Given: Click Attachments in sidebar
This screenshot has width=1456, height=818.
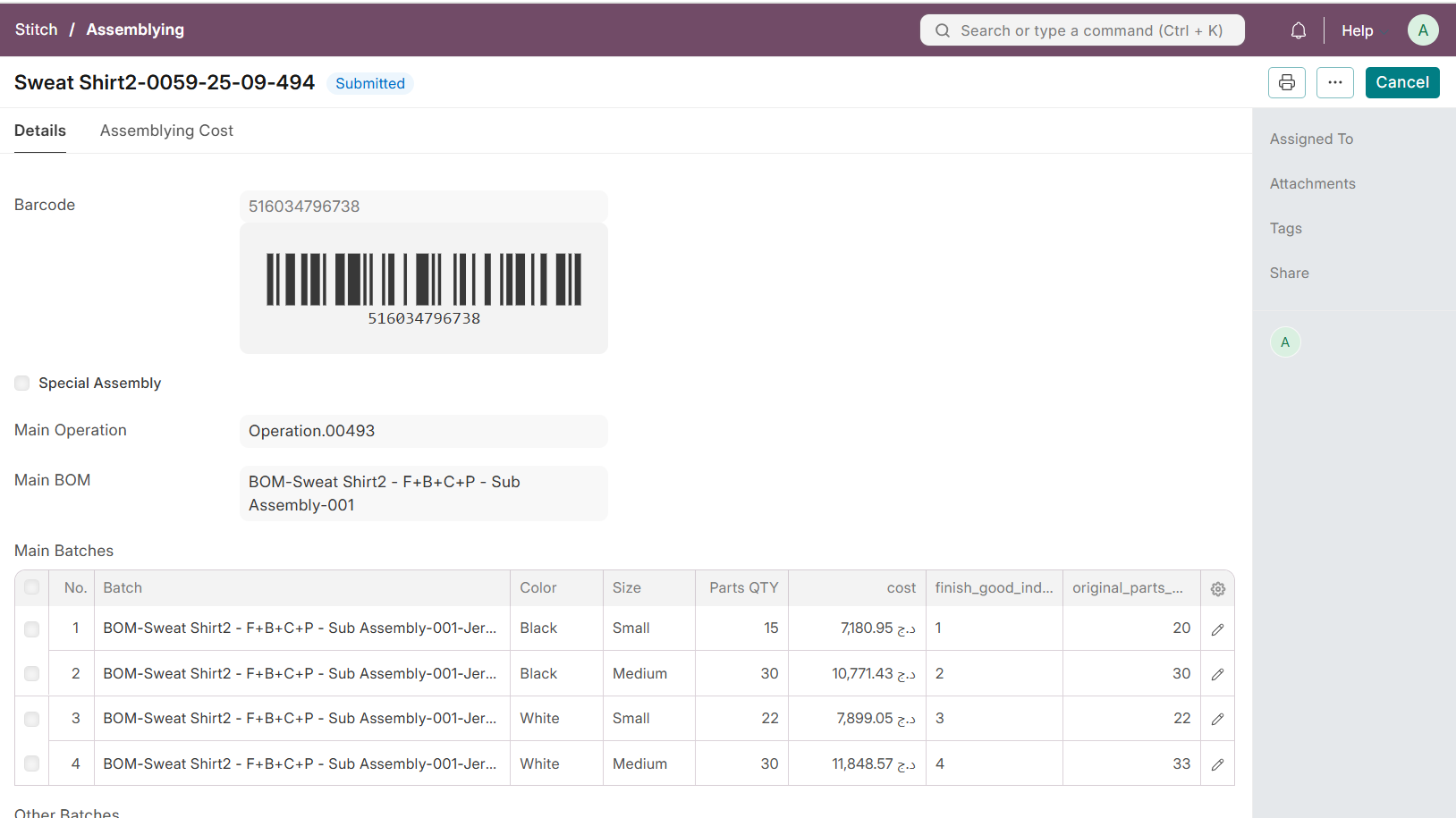Looking at the screenshot, I should pos(1312,183).
